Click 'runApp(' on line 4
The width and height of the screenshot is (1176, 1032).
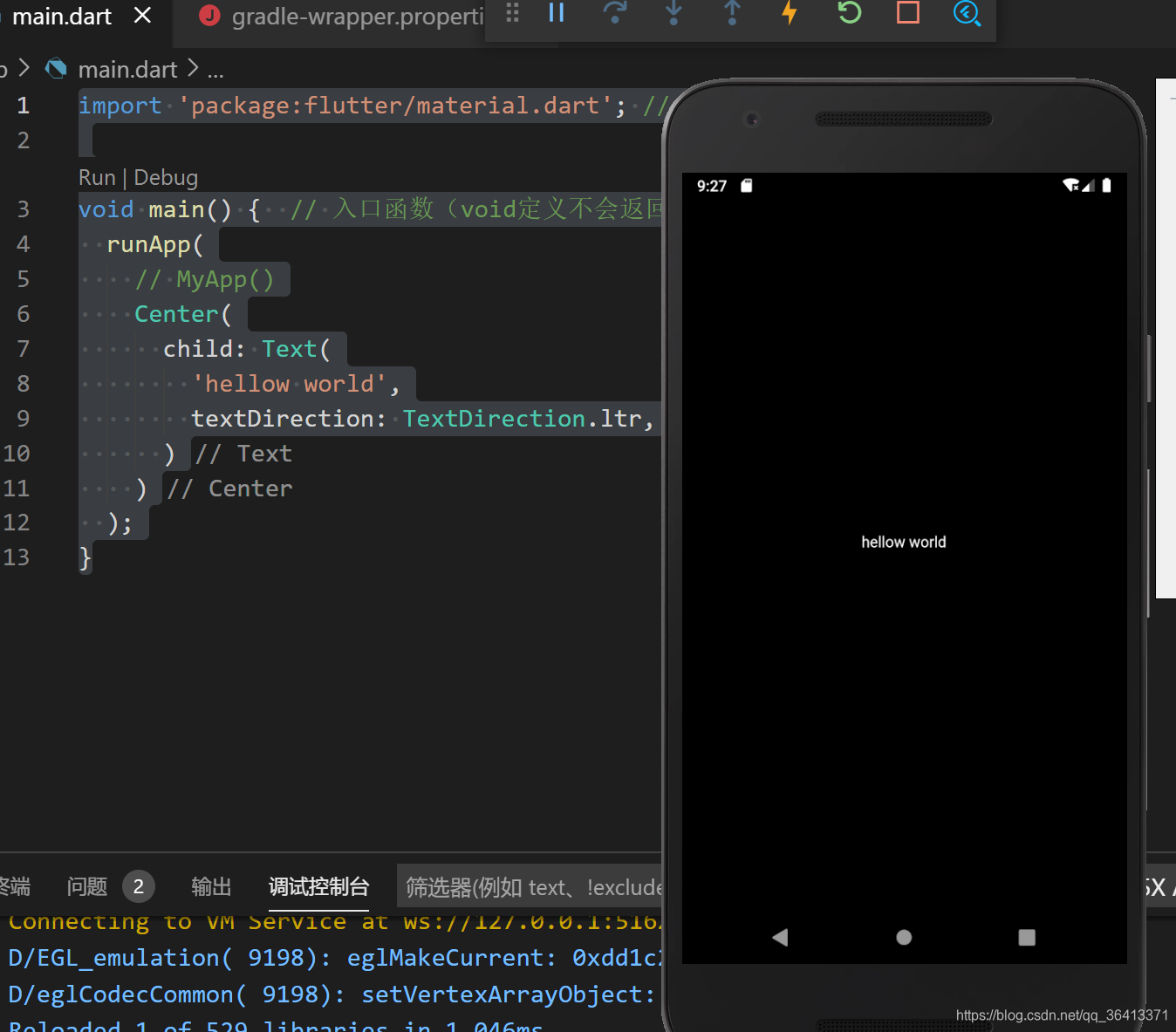coord(155,244)
